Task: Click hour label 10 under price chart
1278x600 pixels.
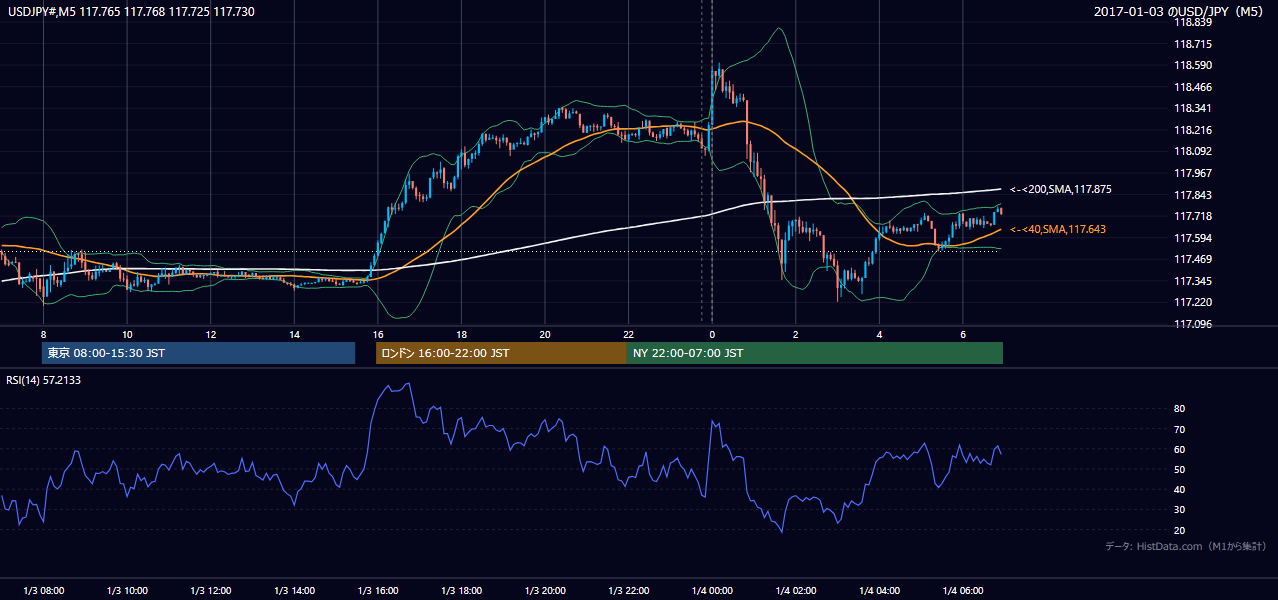Action: tap(127, 334)
